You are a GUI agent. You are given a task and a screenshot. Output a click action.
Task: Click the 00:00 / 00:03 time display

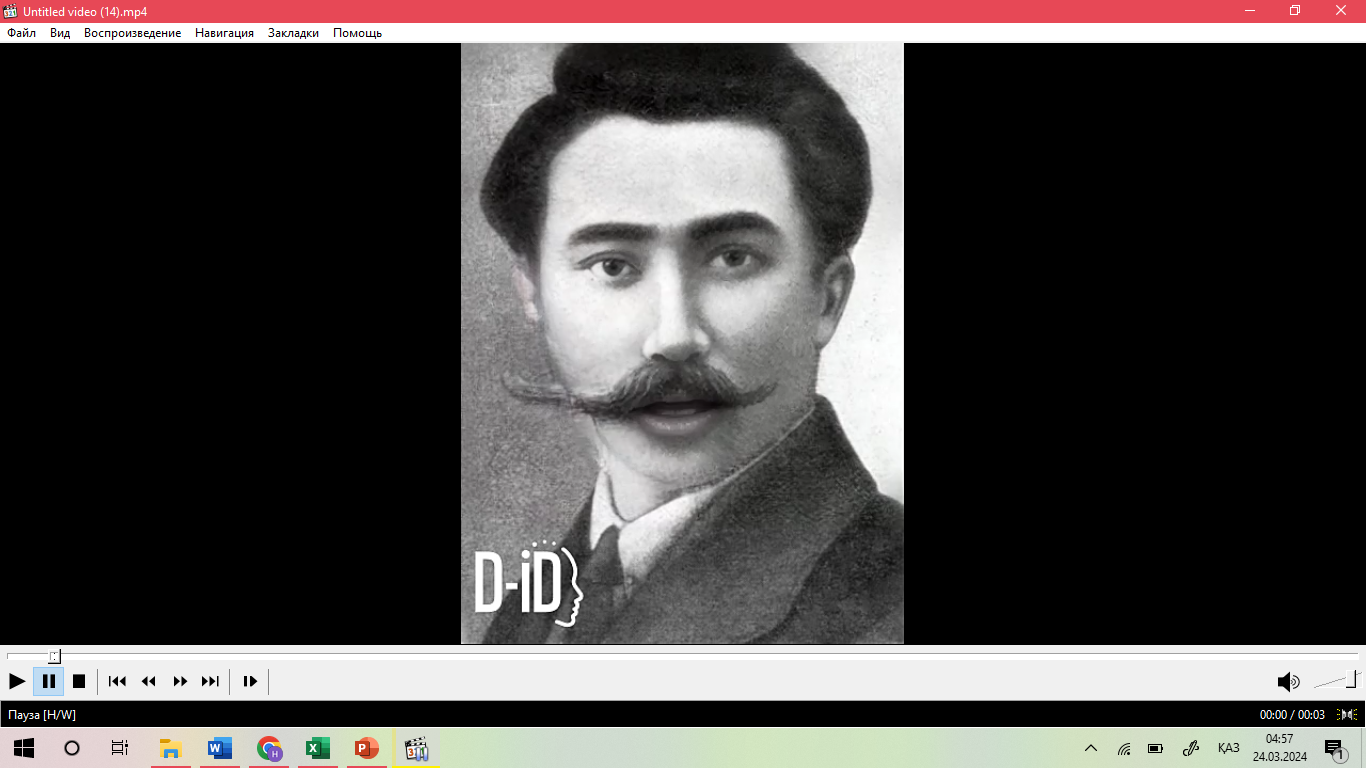(1292, 715)
